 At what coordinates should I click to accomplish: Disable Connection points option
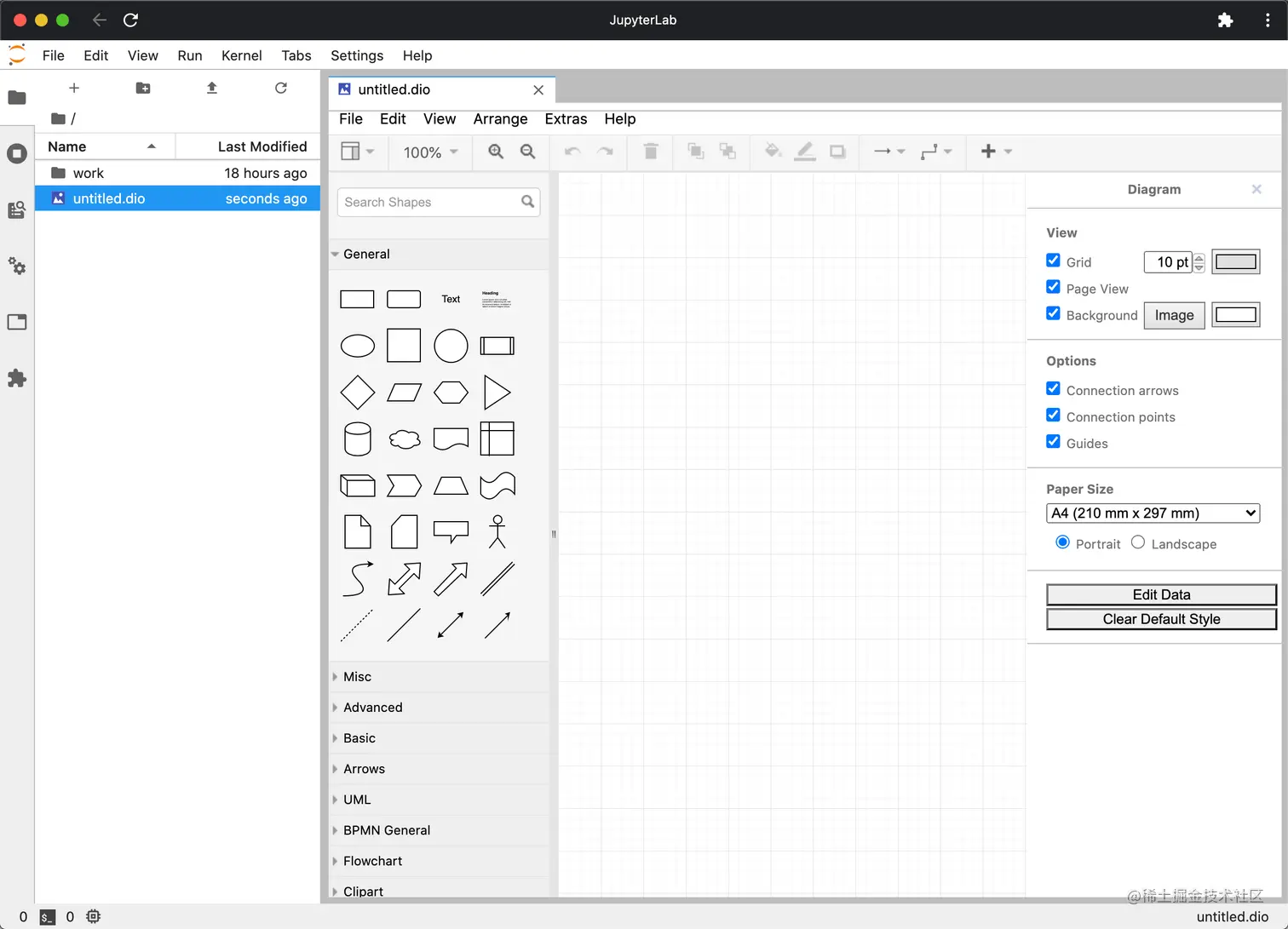click(1053, 416)
